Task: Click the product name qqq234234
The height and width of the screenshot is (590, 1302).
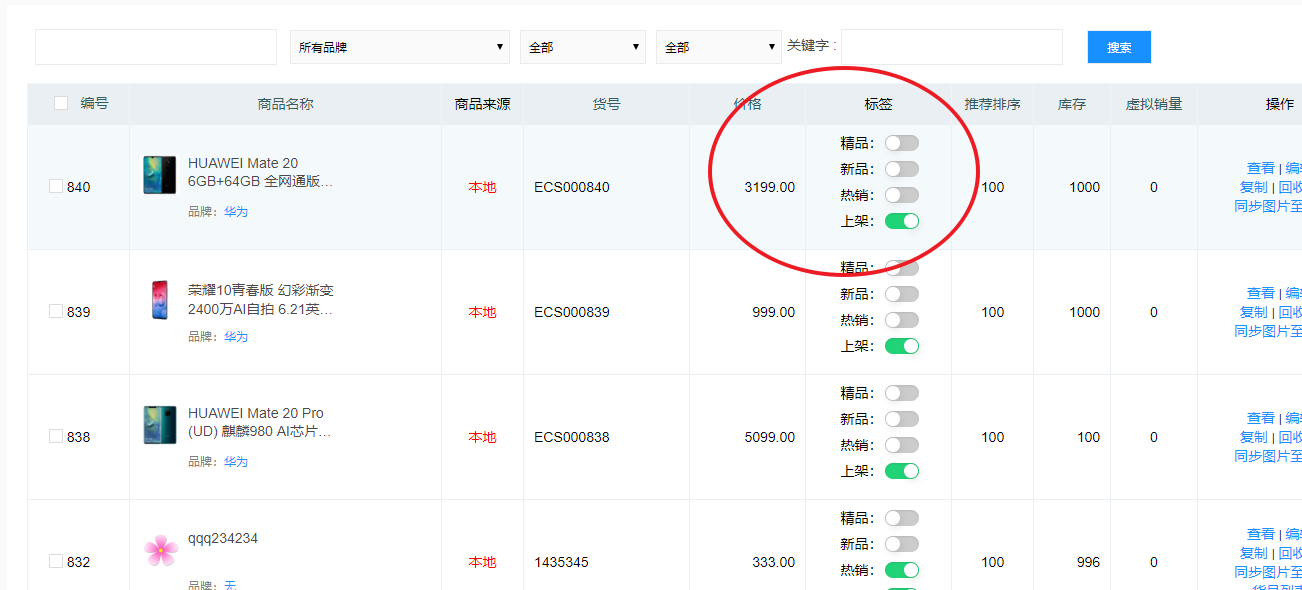Action: pyautogui.click(x=223, y=538)
